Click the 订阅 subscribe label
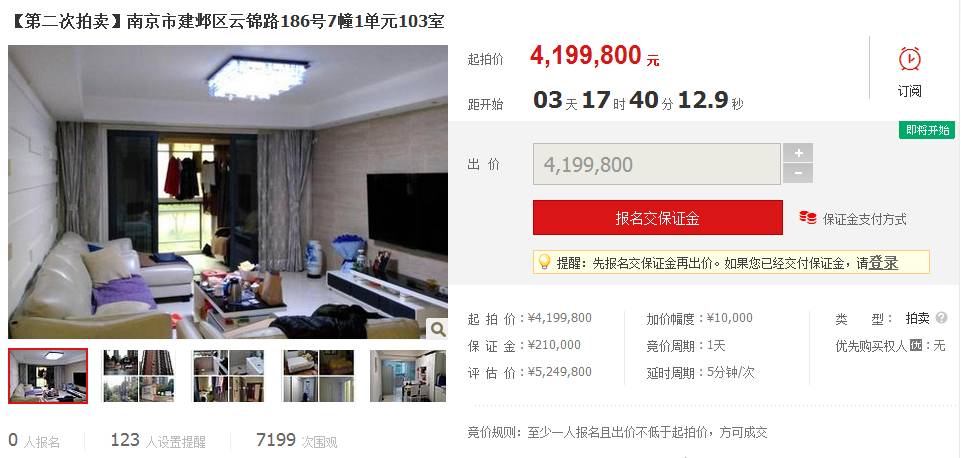This screenshot has width=961, height=458. [x=910, y=91]
